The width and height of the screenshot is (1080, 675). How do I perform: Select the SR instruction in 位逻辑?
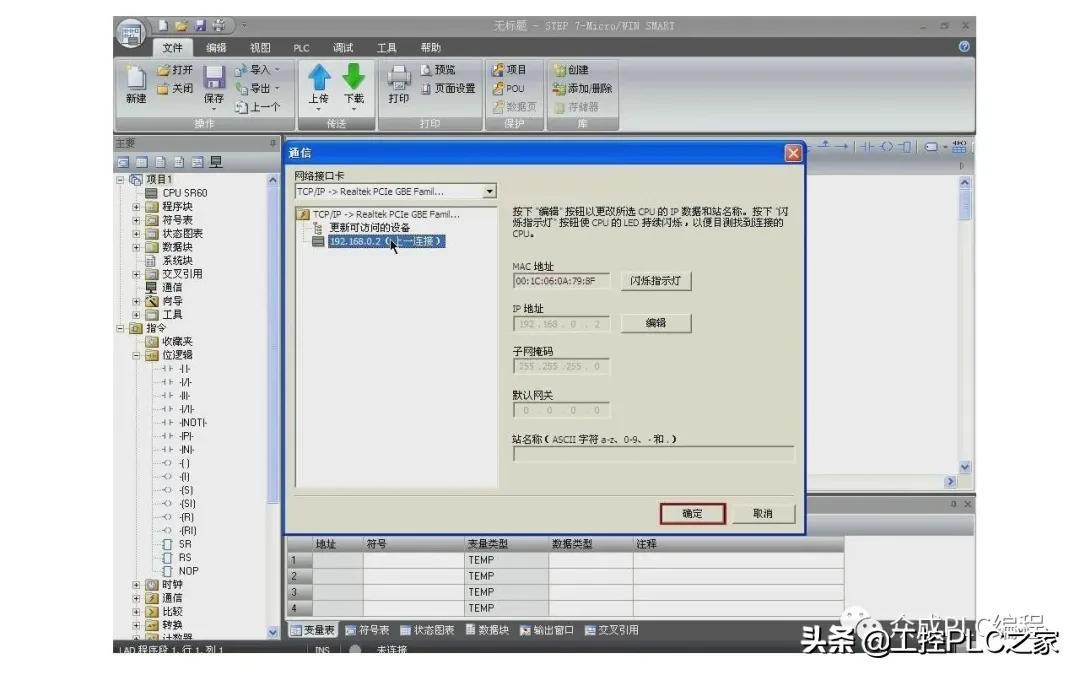185,544
